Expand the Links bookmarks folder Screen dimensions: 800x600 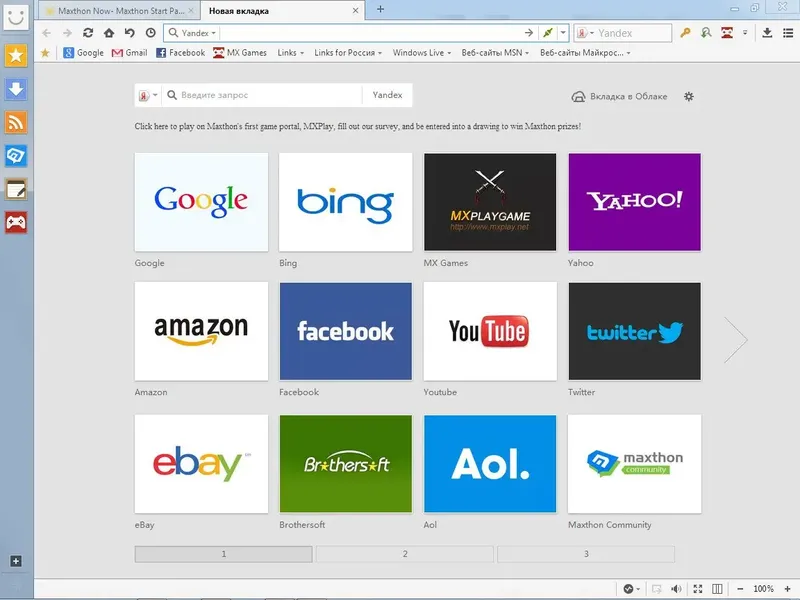(291, 53)
